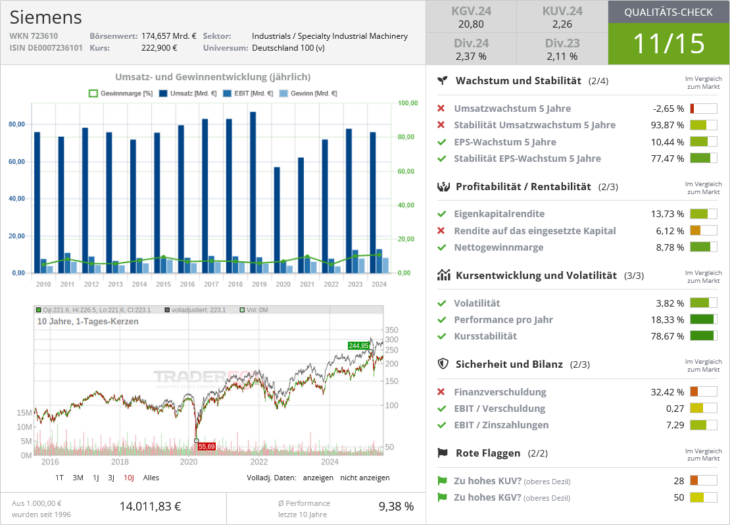This screenshot has width=730, height=525.
Task: Click the 14.011,83 € value
Action: point(150,506)
